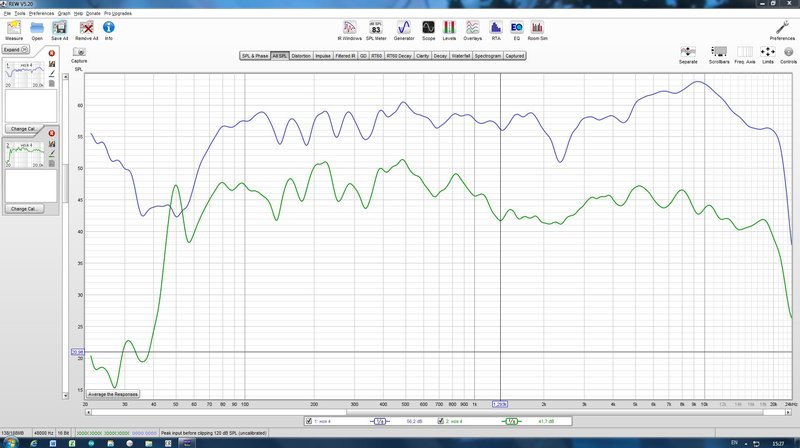
Task: Uncheck trace 1 in legend
Action: tap(309, 421)
